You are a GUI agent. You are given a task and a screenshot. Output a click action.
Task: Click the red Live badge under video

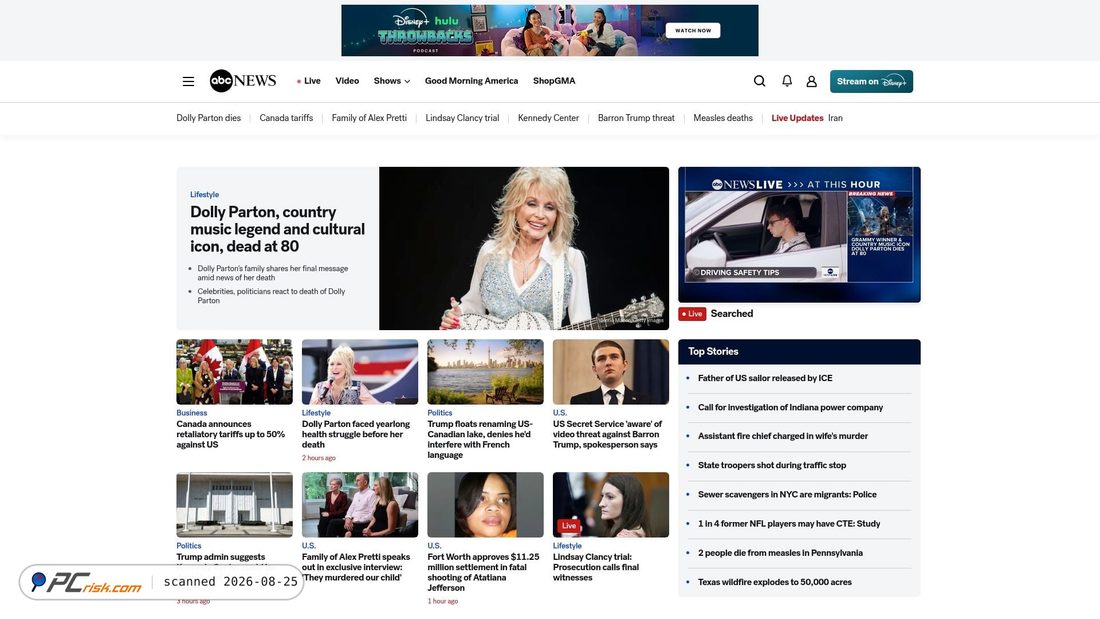[692, 314]
